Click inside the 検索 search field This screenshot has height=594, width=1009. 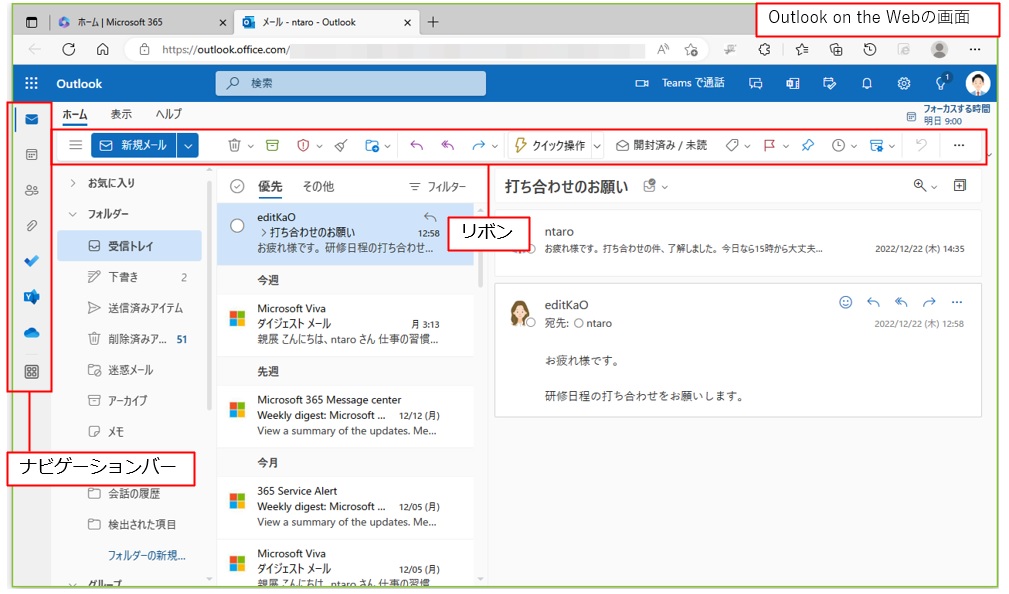(x=349, y=83)
